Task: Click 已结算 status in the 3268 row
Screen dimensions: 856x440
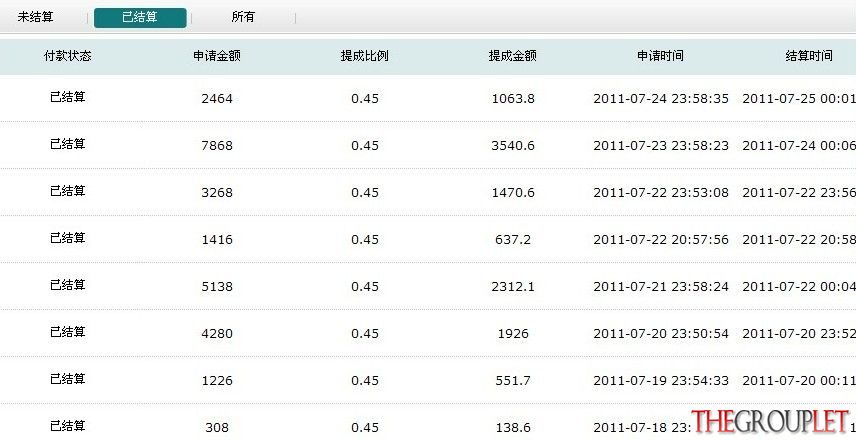Action: [x=68, y=191]
